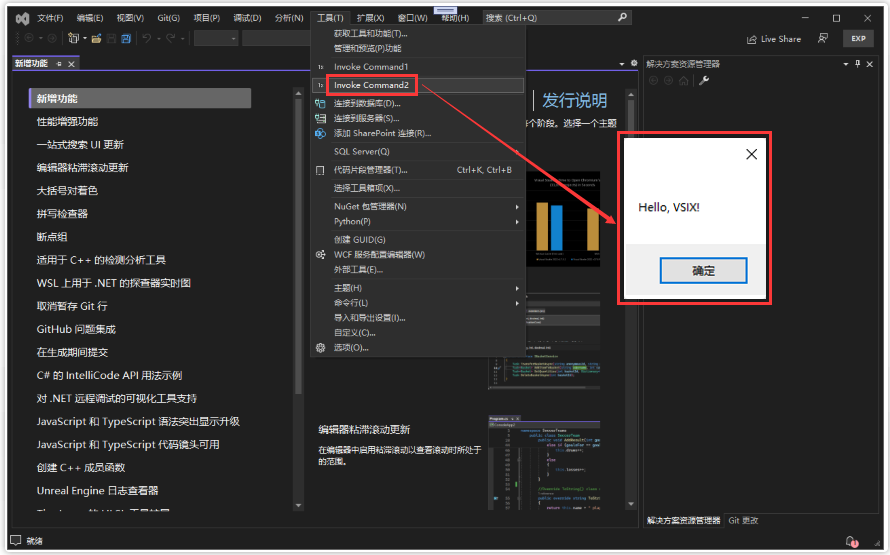Expand the 命令行(L) submenu arrow
The height and width of the screenshot is (555, 890).
[517, 303]
